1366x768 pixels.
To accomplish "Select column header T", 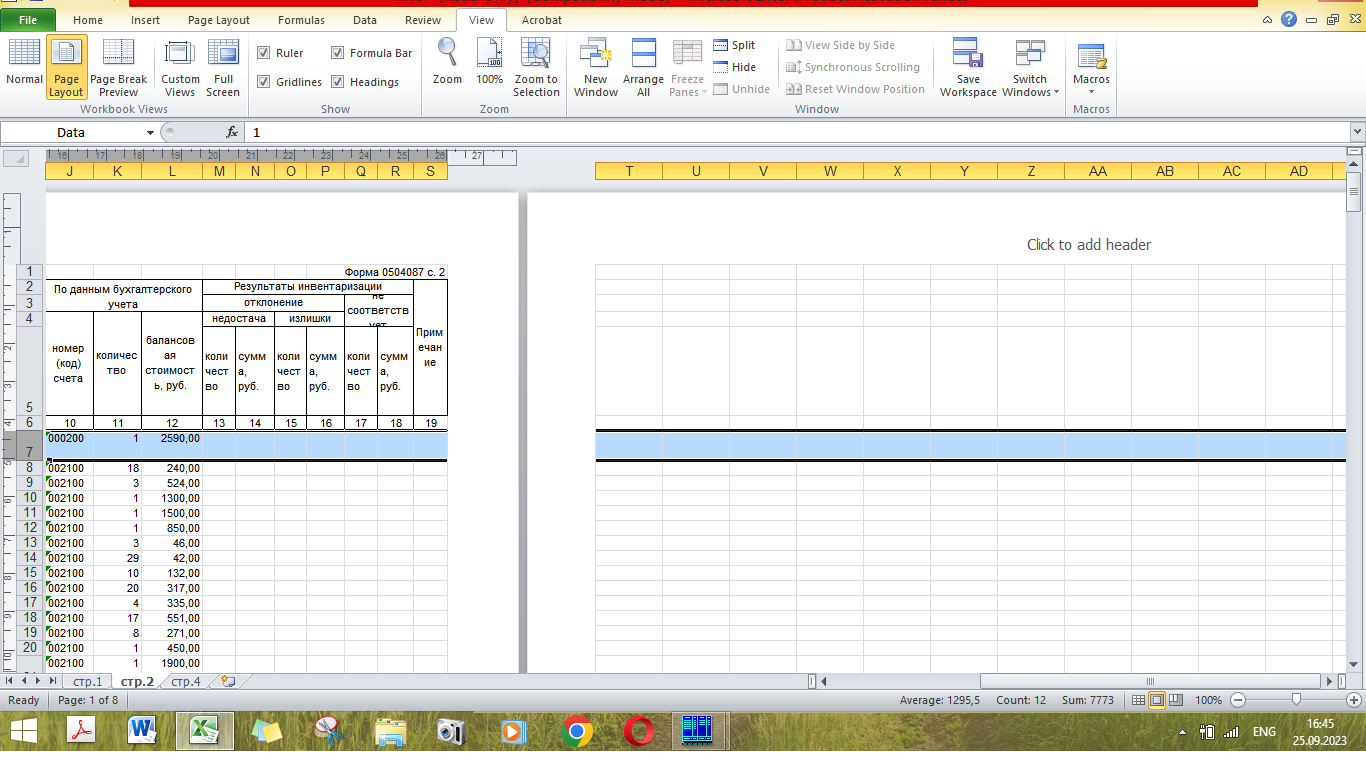I will click(629, 171).
